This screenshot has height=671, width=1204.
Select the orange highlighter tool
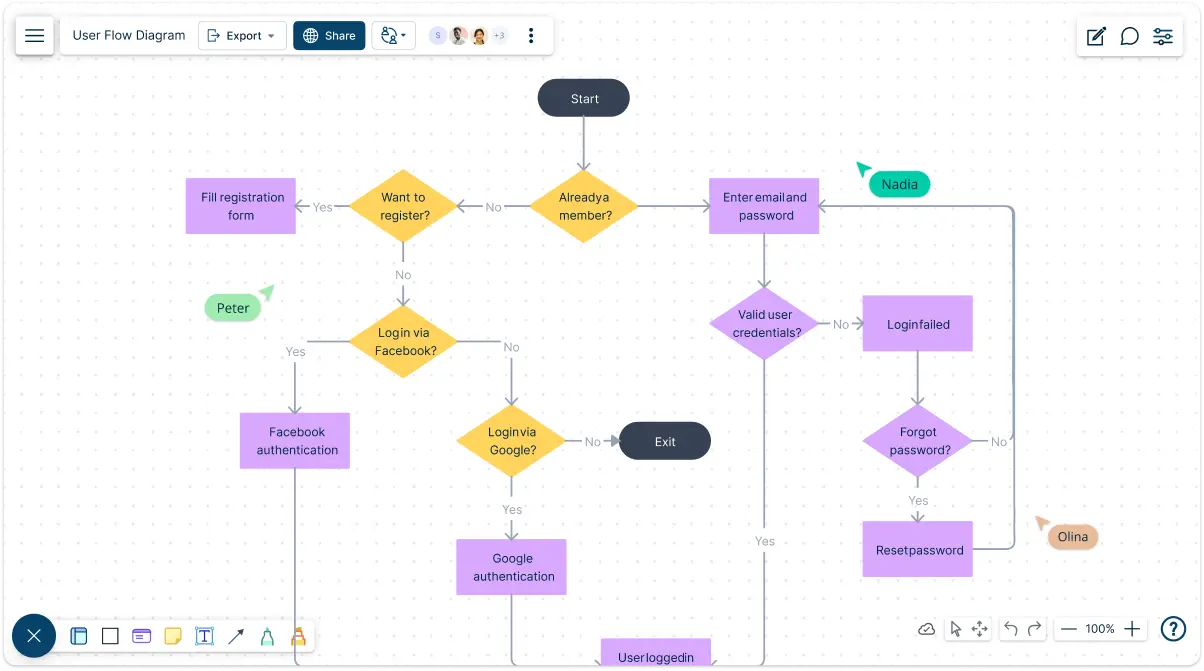[x=298, y=636]
